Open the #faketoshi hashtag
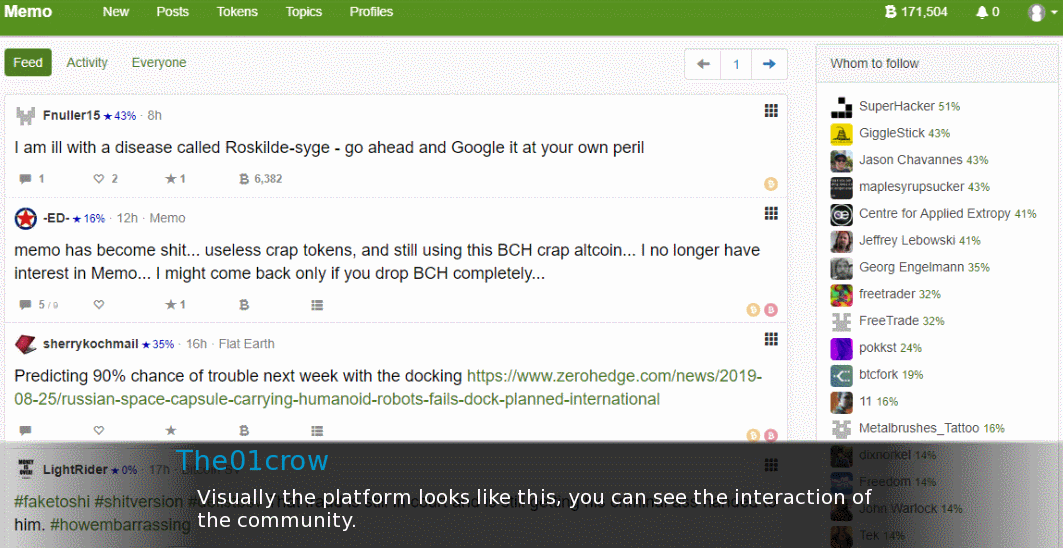The height and width of the screenshot is (548, 1063). point(52,501)
